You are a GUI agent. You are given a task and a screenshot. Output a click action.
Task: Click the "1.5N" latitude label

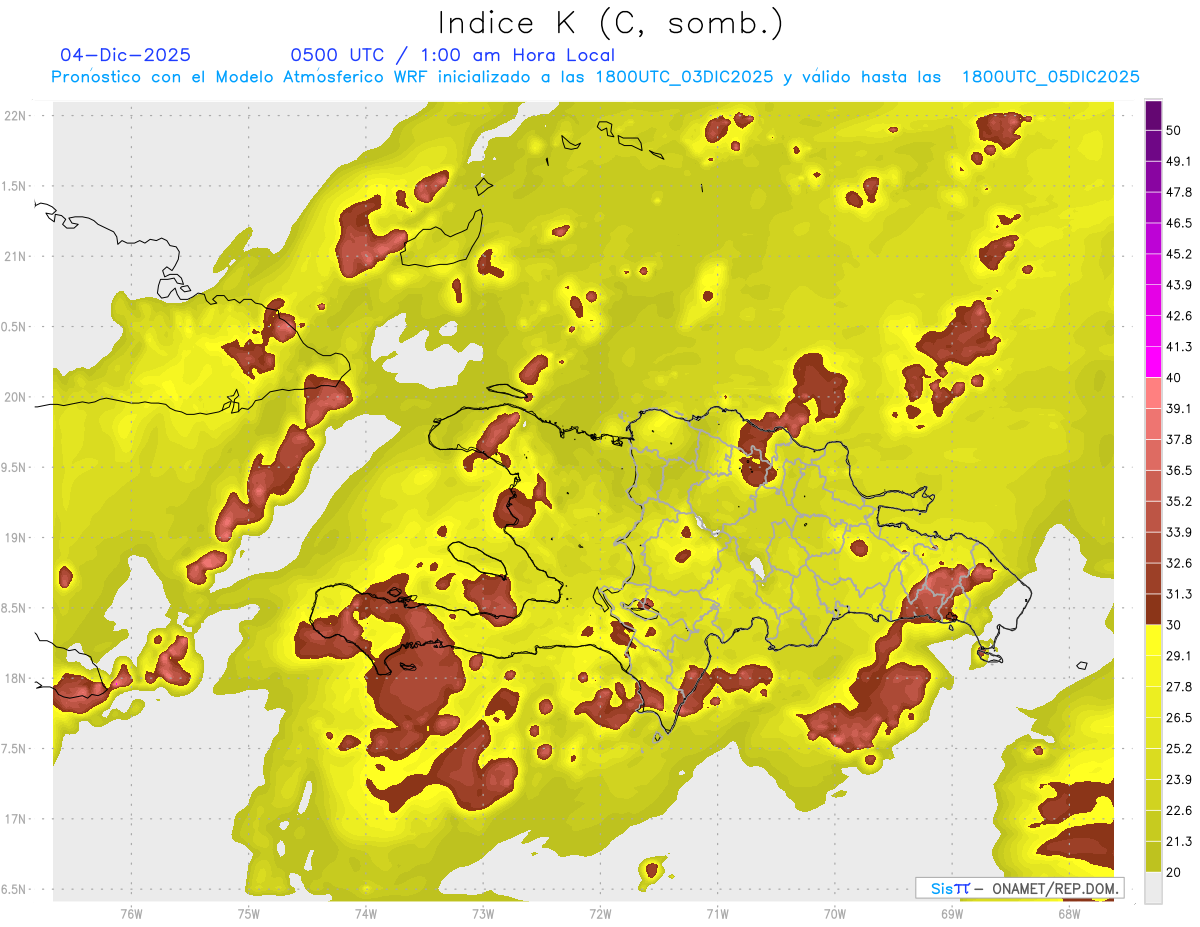click(14, 186)
